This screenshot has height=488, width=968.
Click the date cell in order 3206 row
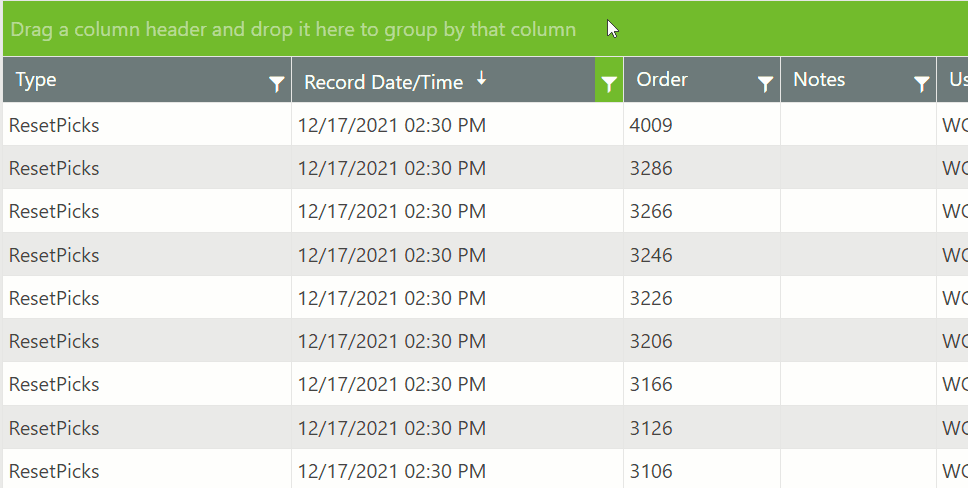tap(392, 341)
